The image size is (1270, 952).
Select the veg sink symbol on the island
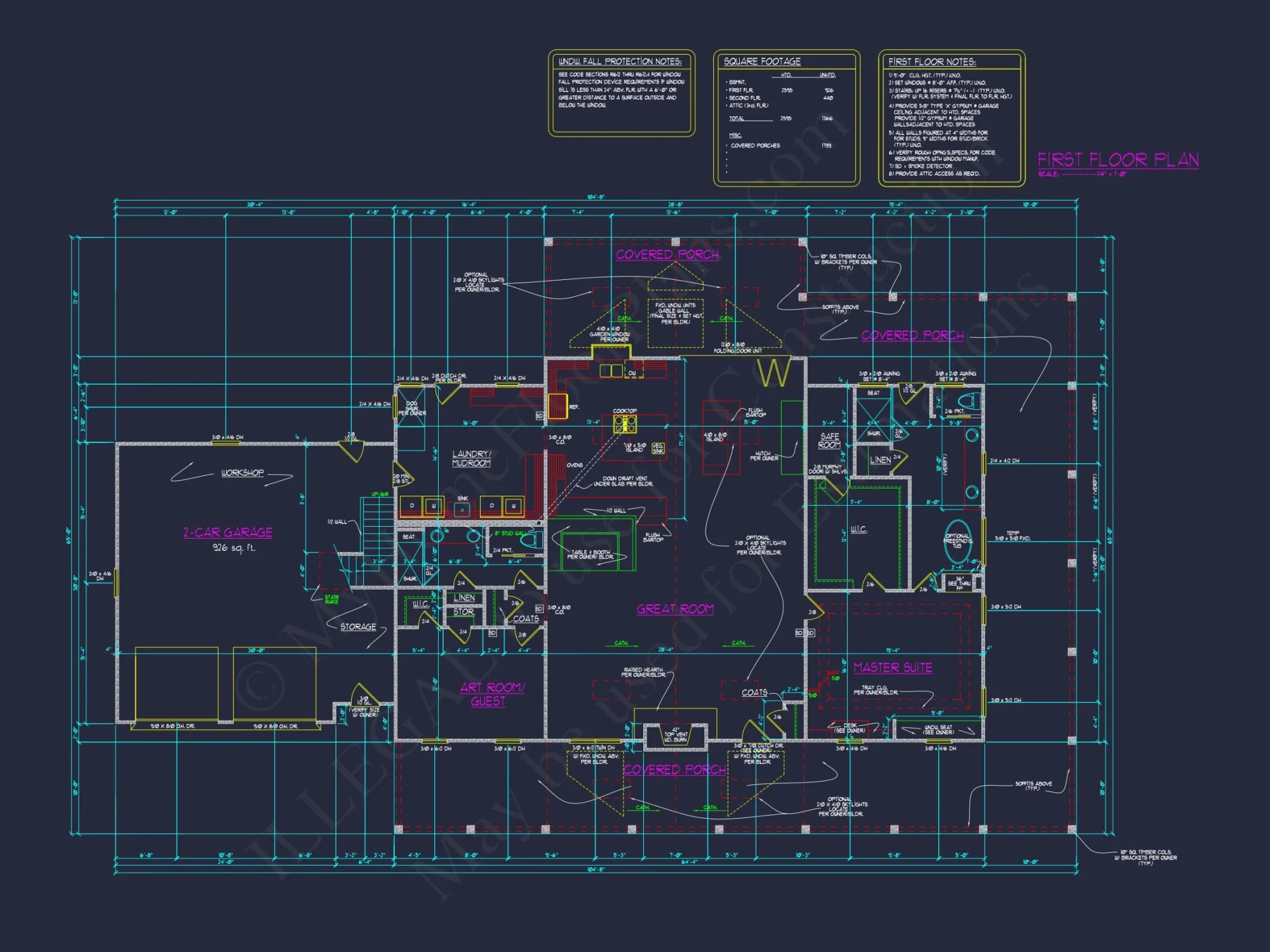click(658, 448)
